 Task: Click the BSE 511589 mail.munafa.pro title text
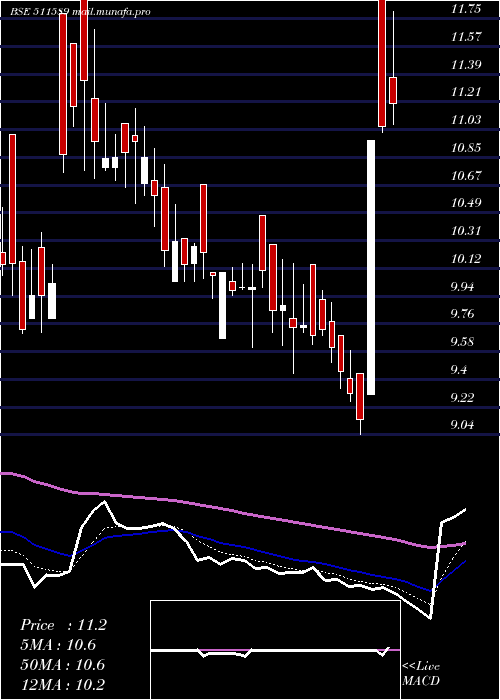coord(80,12)
